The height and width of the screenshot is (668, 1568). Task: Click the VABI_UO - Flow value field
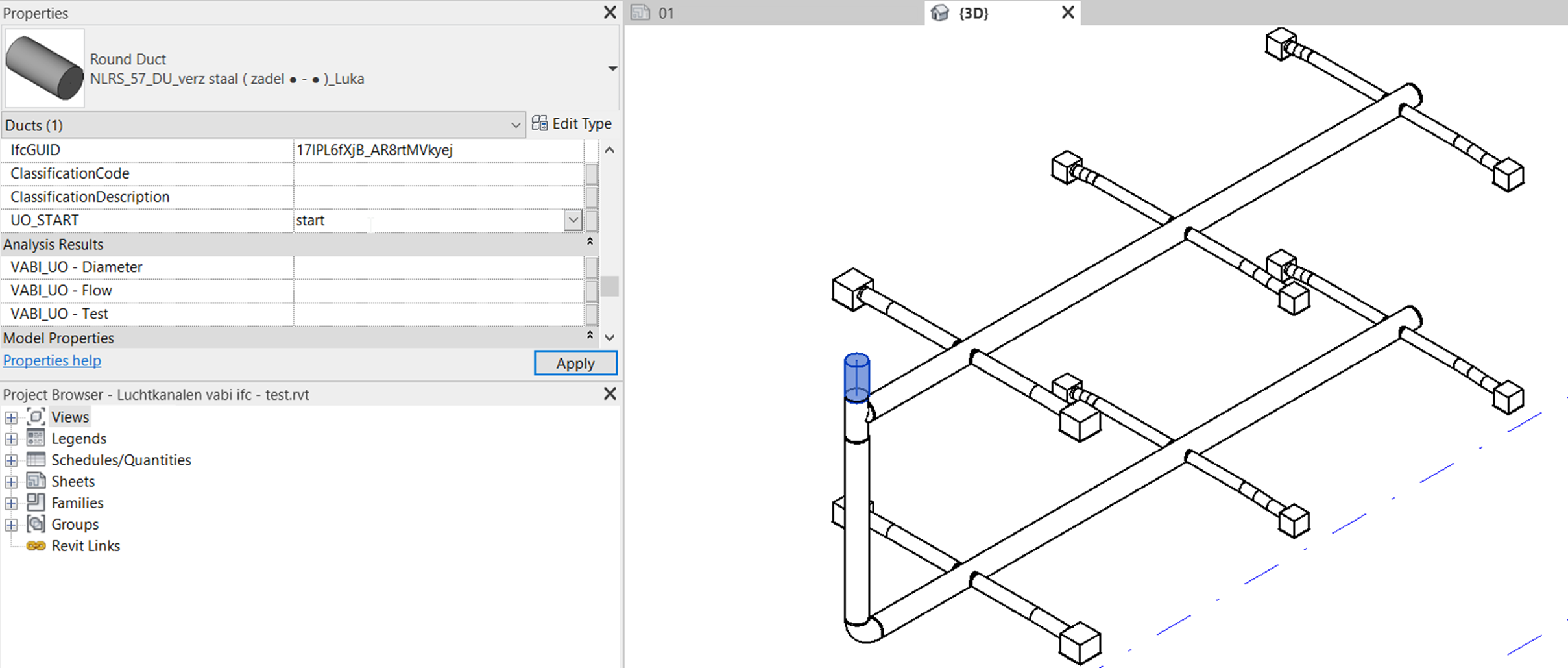(438, 291)
